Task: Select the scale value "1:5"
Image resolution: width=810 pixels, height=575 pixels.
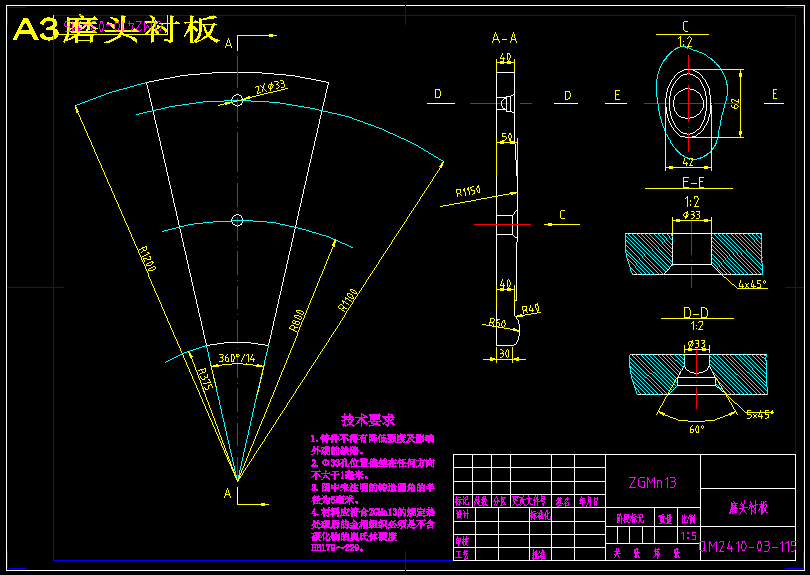Action: pos(688,536)
